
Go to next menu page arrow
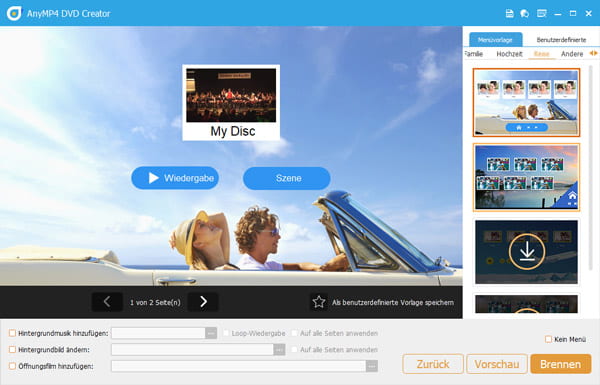pos(203,302)
